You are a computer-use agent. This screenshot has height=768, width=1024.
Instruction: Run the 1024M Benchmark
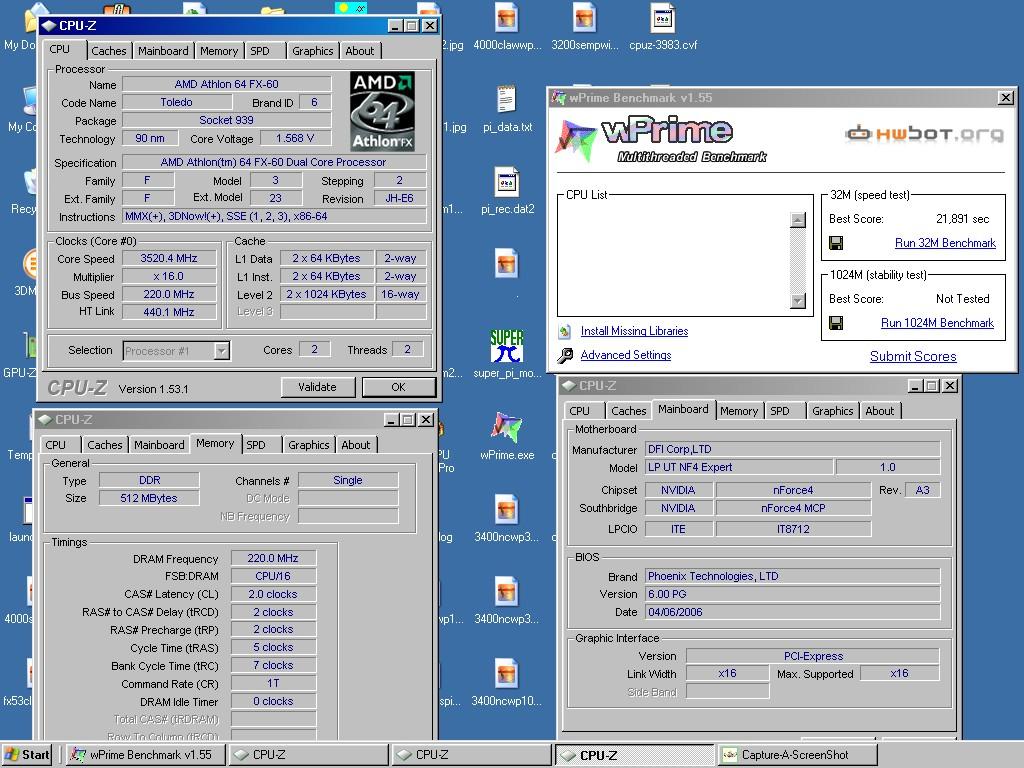pyautogui.click(x=937, y=323)
